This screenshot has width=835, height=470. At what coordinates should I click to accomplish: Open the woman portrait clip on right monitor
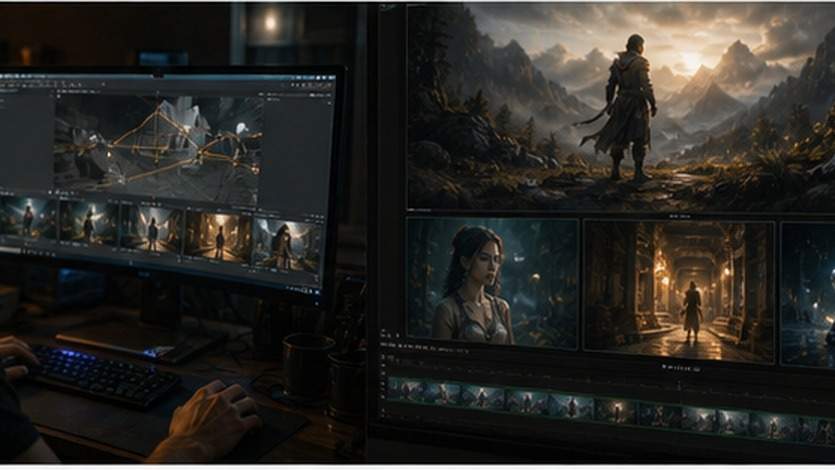[x=492, y=283]
